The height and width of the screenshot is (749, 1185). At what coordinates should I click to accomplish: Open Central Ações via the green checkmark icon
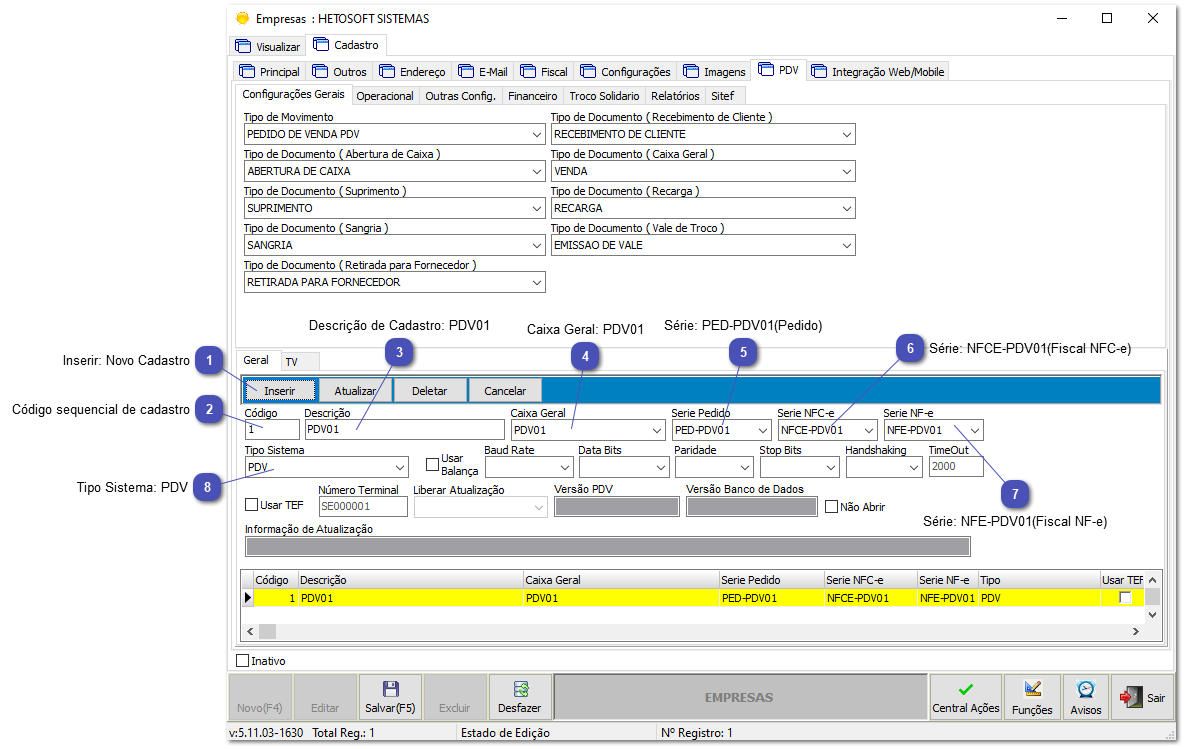point(965,689)
